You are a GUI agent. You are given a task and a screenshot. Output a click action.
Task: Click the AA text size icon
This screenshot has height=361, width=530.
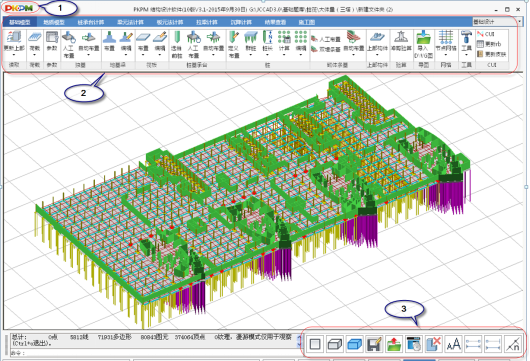click(x=453, y=344)
